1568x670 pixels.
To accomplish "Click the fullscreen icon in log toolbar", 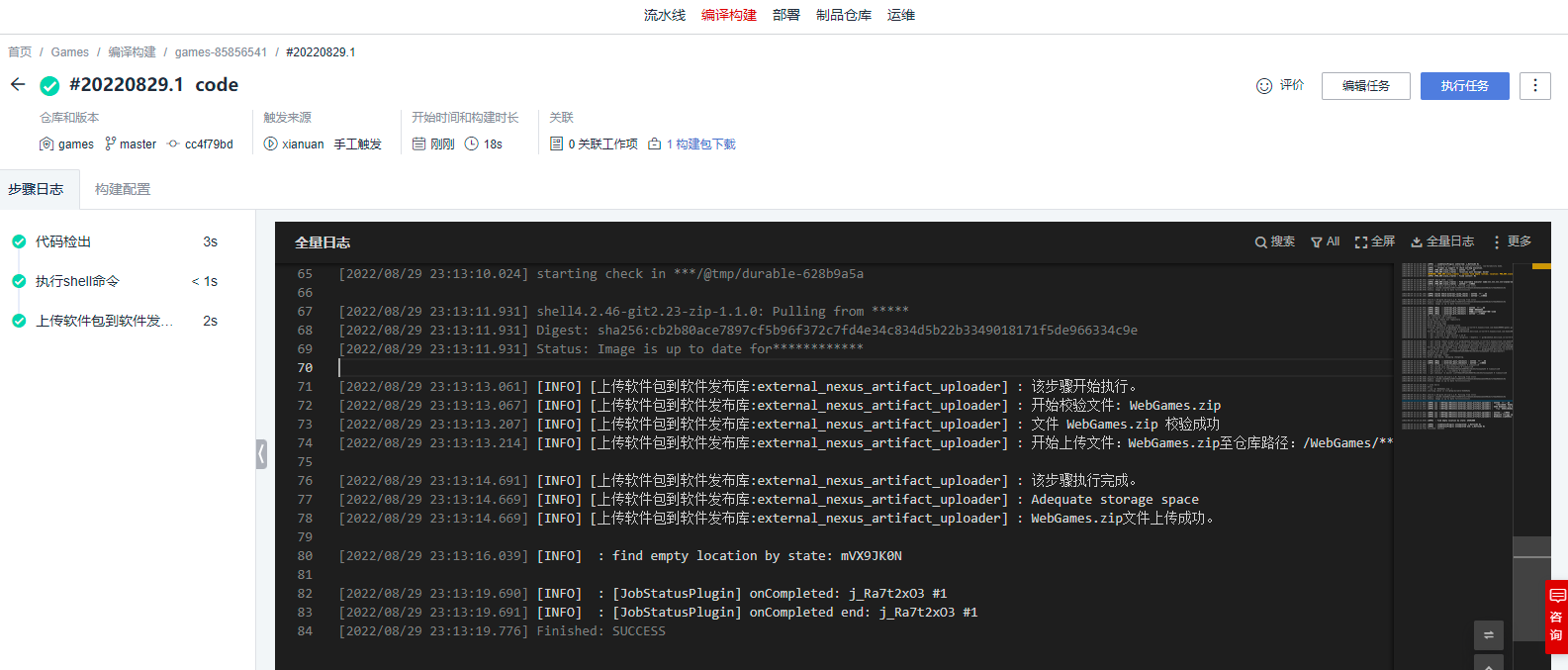I will pos(1361,241).
